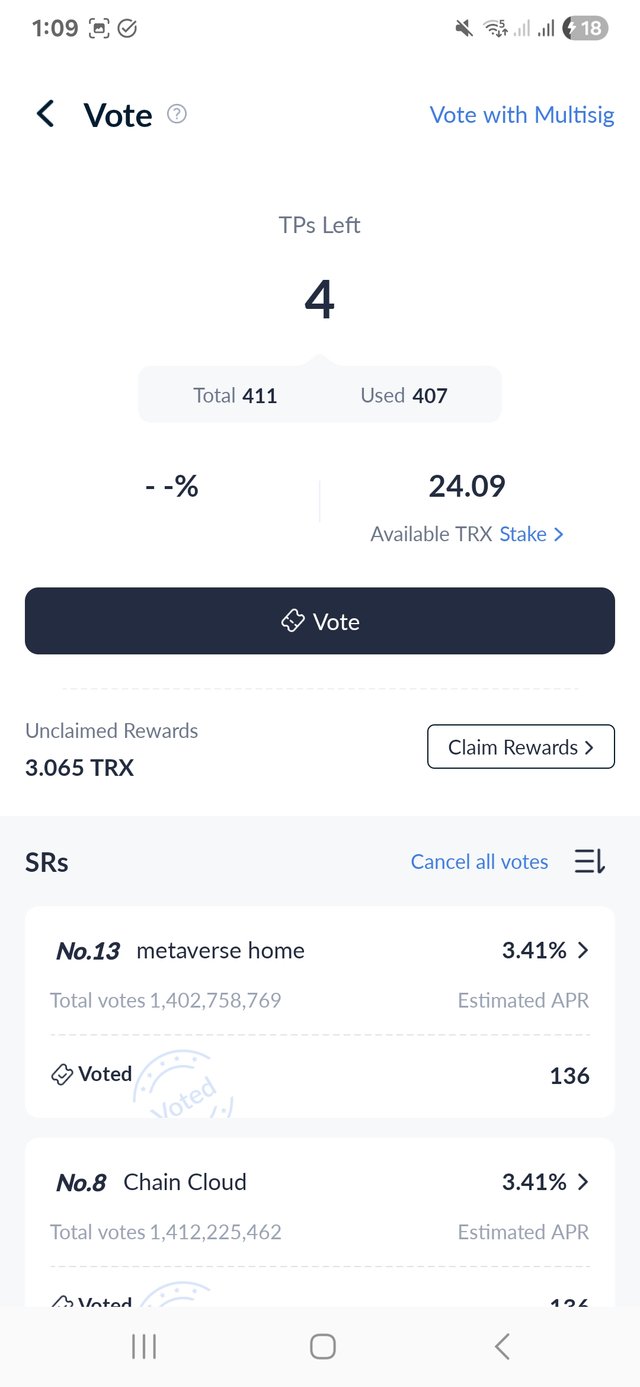
Task: Expand Chain Cloud 3.41% APR chevron
Action: 583,1182
